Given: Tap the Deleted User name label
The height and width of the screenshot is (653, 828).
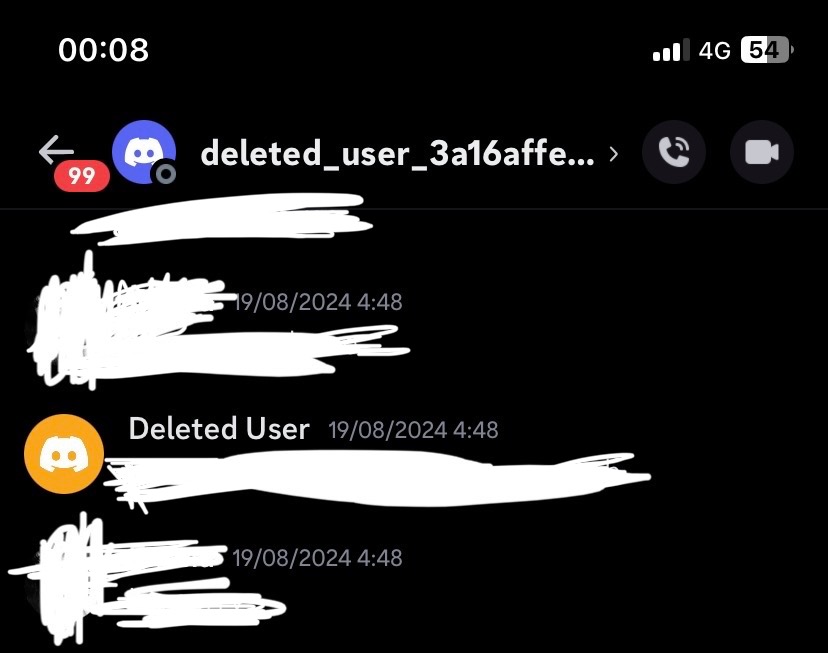Looking at the screenshot, I should pos(219,428).
